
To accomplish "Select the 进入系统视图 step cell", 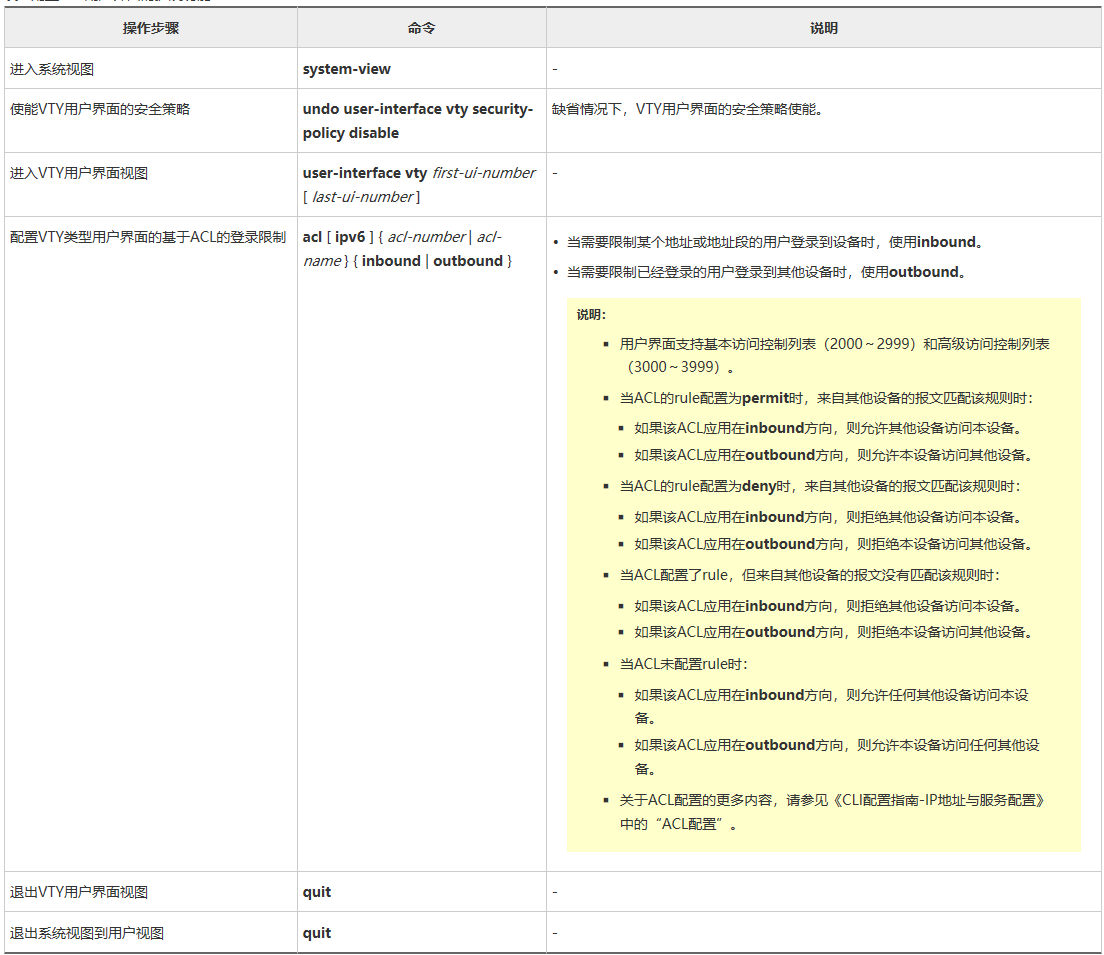I will pyautogui.click(x=52, y=69).
